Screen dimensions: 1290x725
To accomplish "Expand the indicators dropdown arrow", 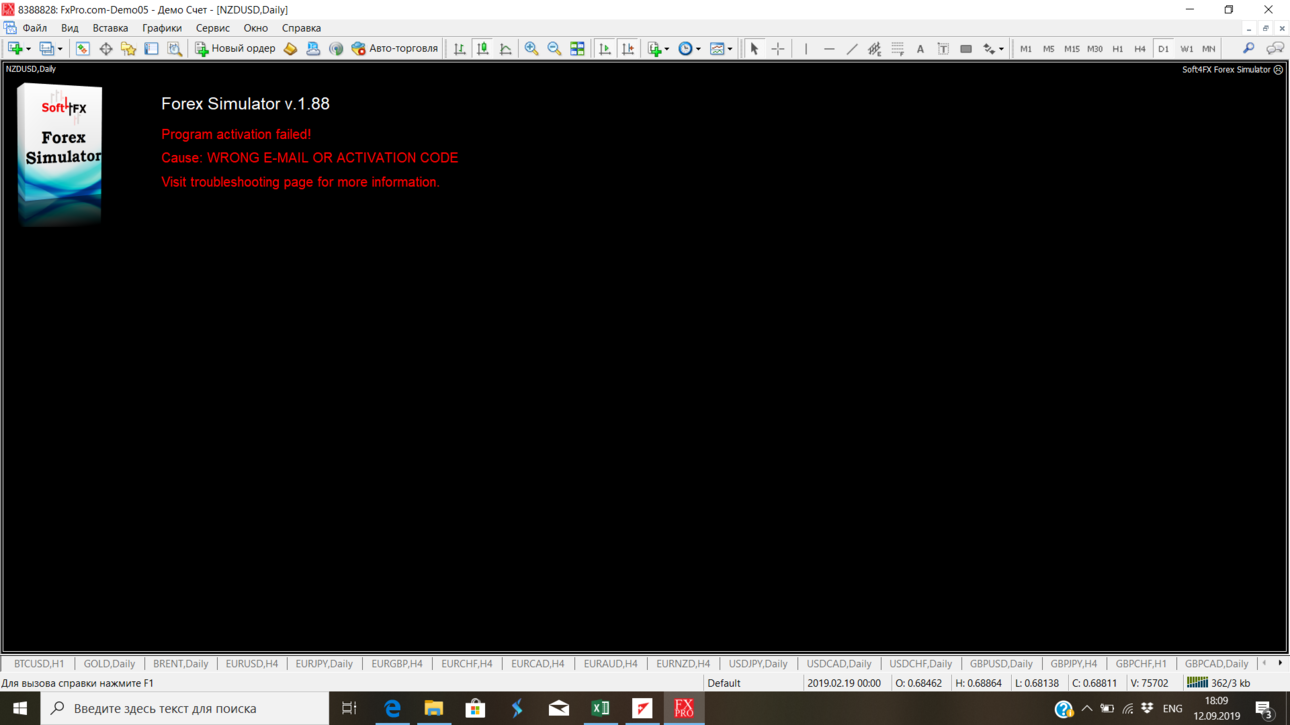I will (667, 49).
